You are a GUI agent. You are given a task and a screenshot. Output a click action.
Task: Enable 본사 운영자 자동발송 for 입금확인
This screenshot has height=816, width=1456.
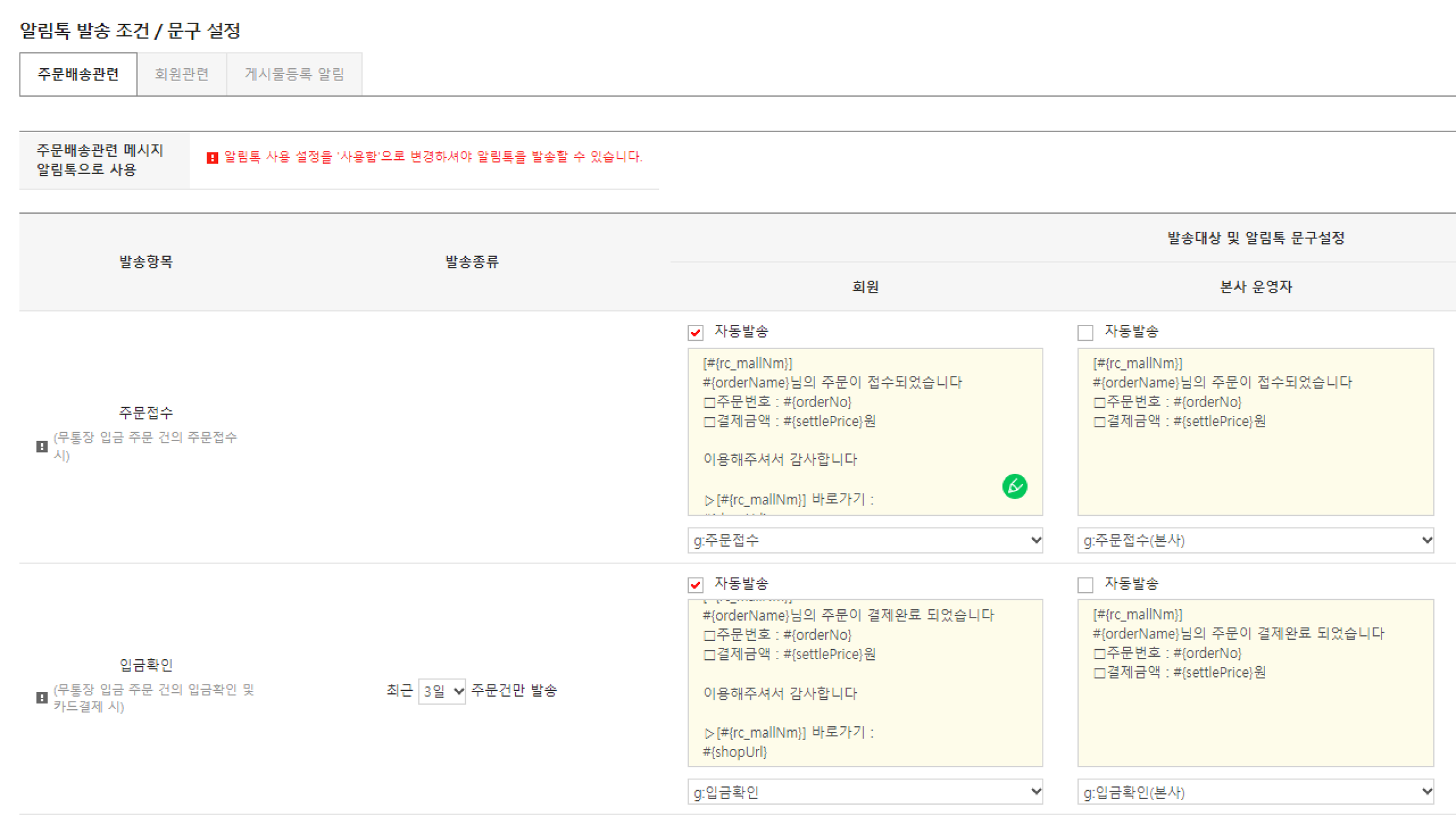coord(1085,585)
